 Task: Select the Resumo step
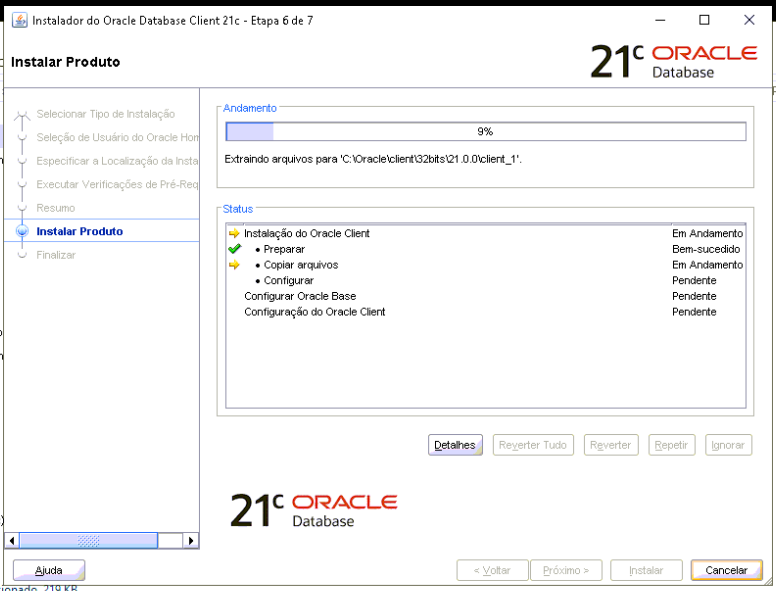(56, 208)
